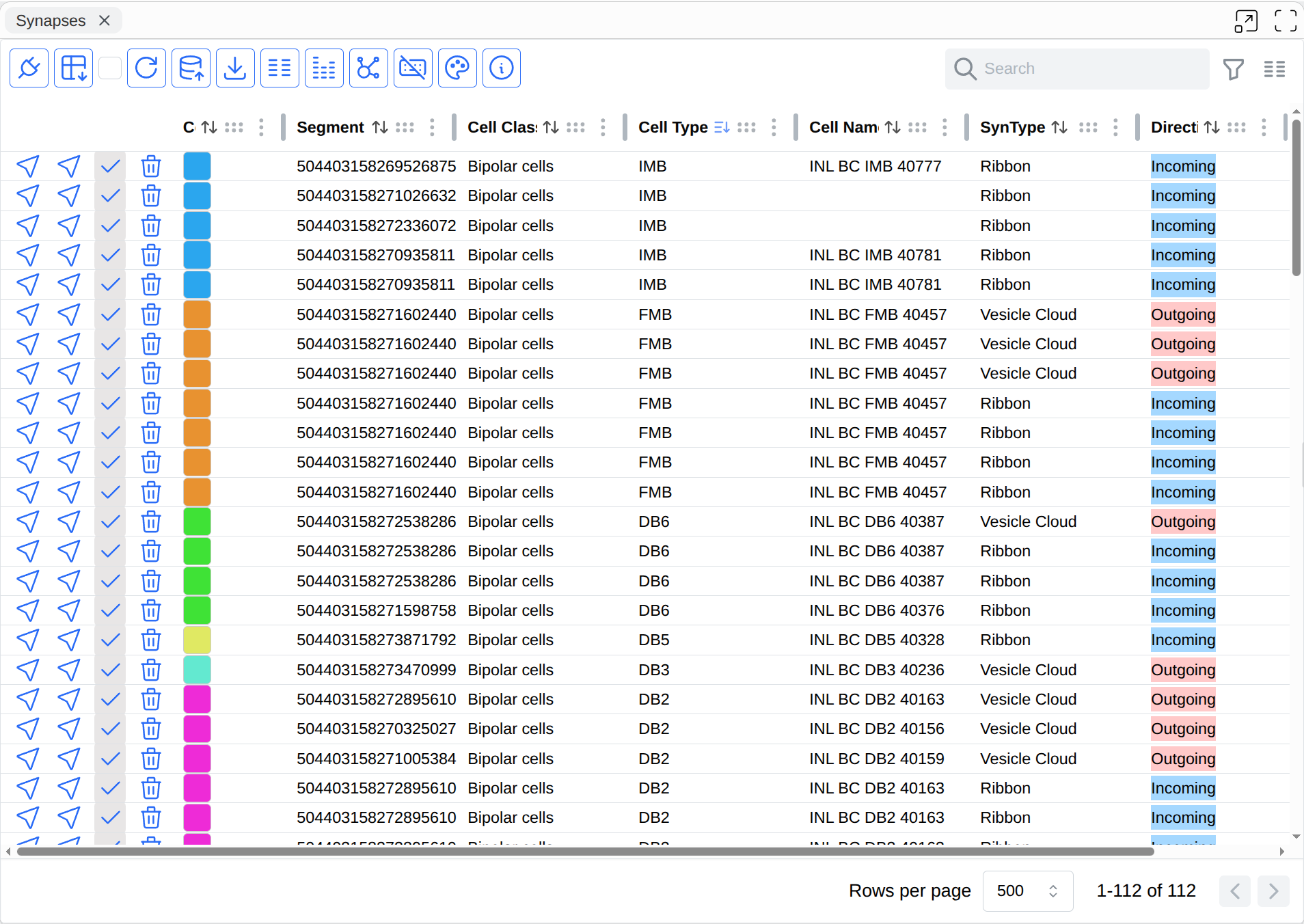Open the Segment column three-dot menu
Viewport: 1304px width, 924px height.
[x=432, y=127]
